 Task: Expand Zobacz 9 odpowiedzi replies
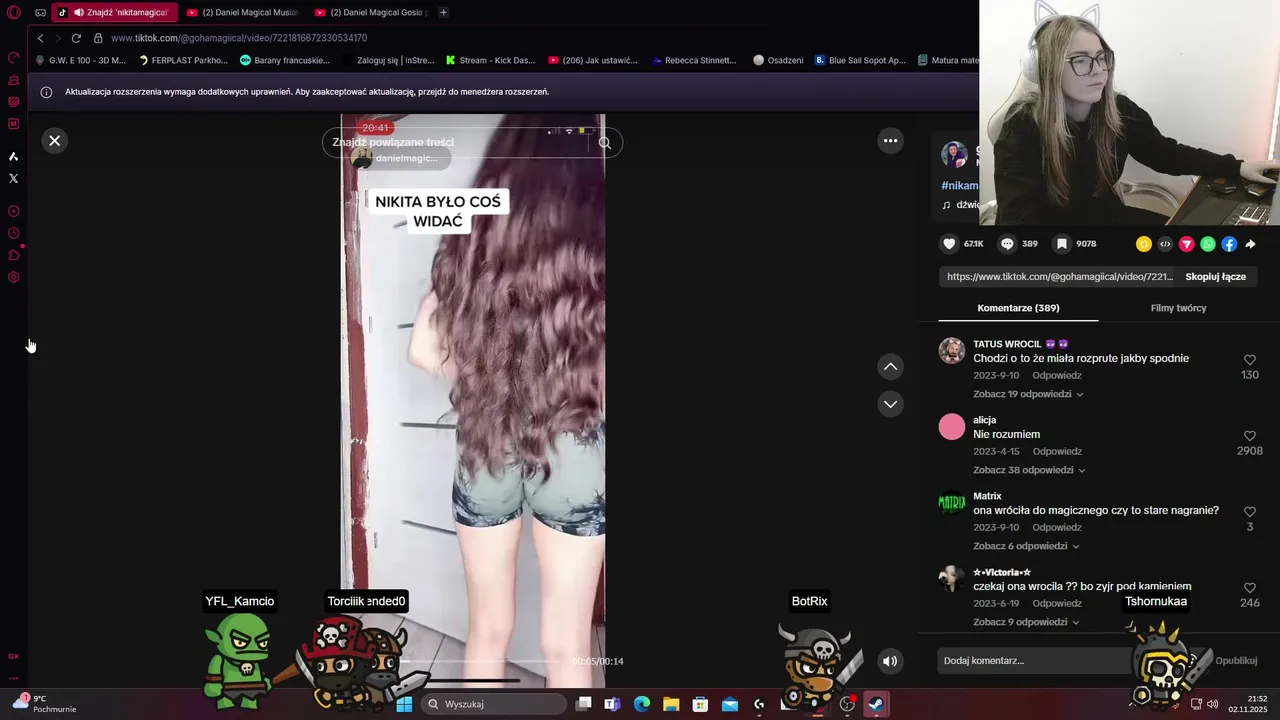click(1026, 622)
